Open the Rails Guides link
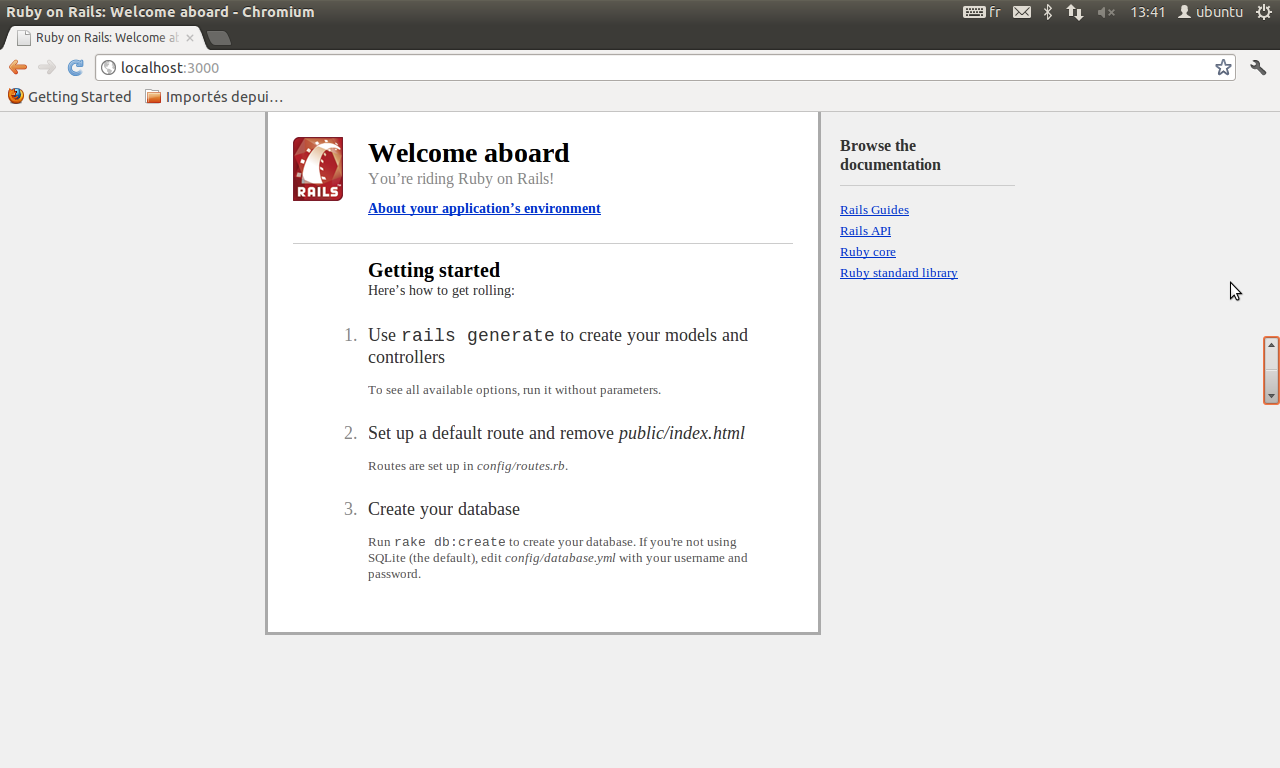Image resolution: width=1280 pixels, height=768 pixels. [874, 210]
